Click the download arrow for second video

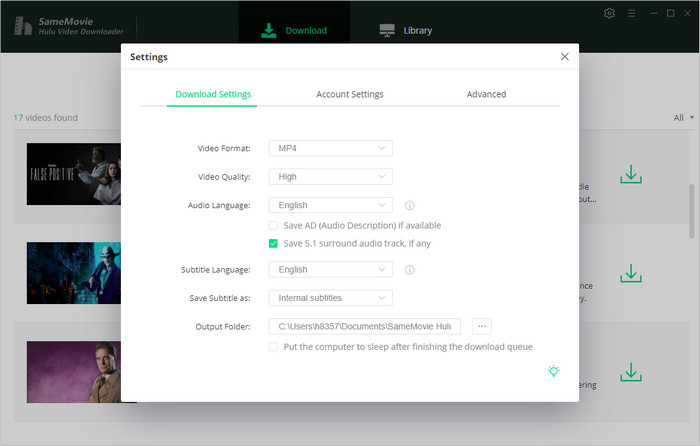630,273
